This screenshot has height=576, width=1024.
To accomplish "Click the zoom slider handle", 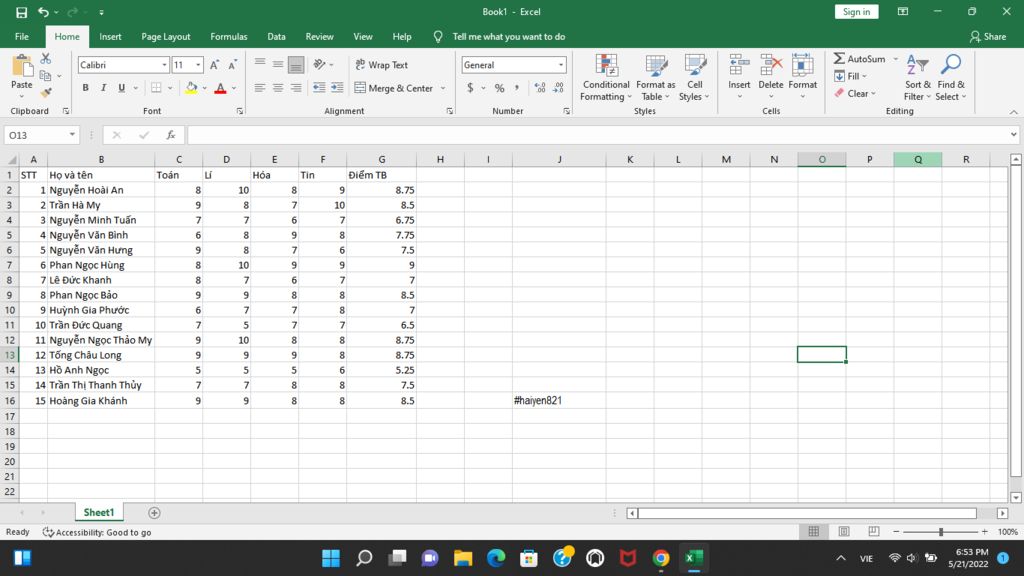I will 941,532.
